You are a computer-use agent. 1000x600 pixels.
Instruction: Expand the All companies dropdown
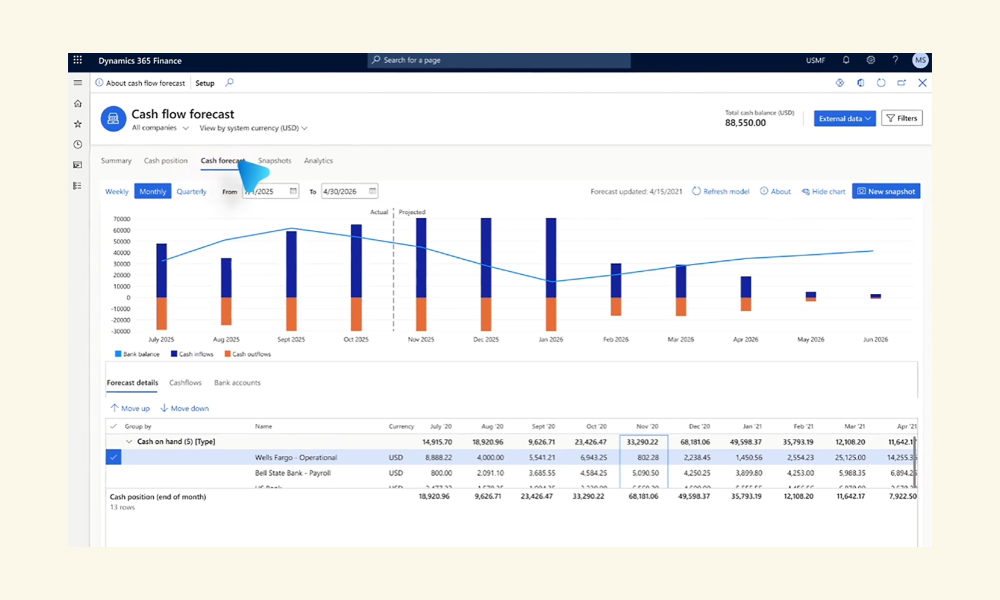(160, 128)
